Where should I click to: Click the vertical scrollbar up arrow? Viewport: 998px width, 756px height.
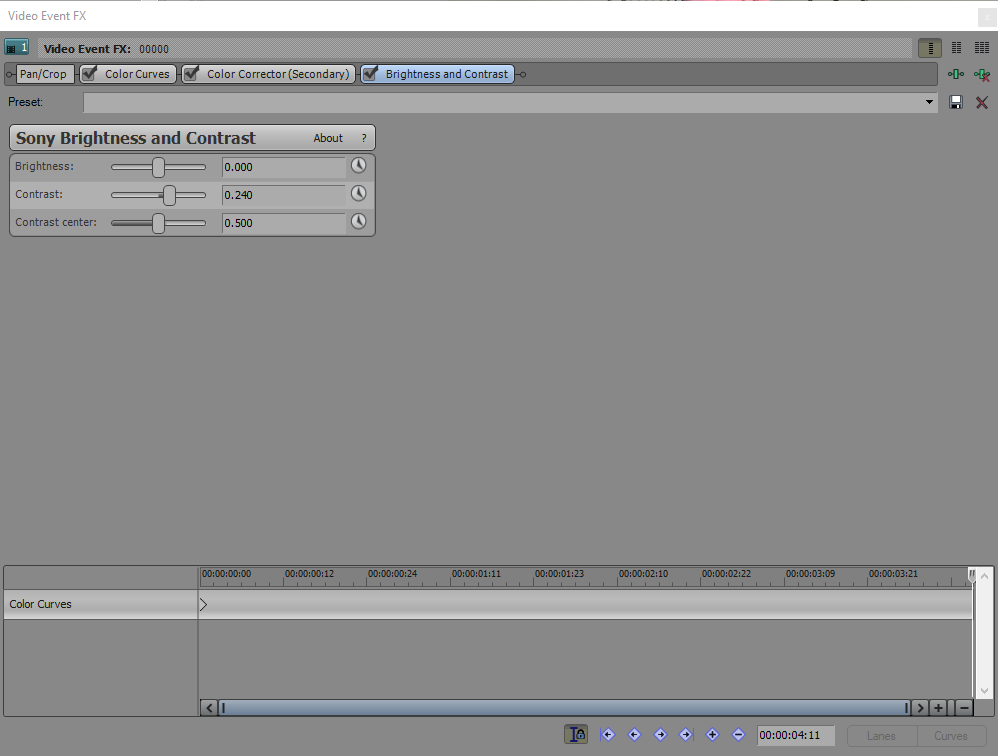click(x=984, y=576)
